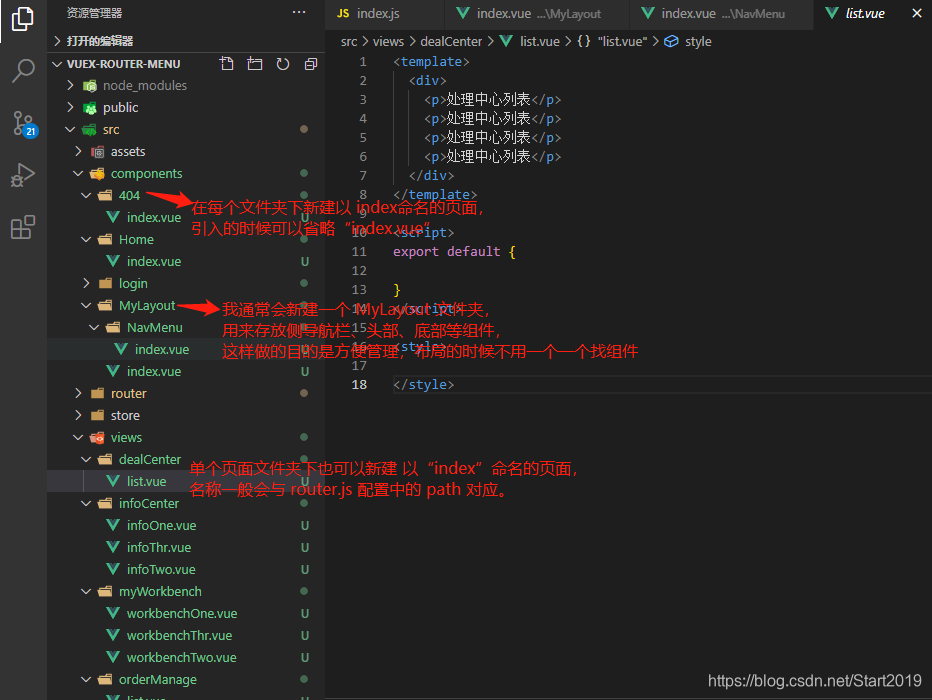Click the style breadcrumb symbol
932x700 pixels.
tap(688, 42)
